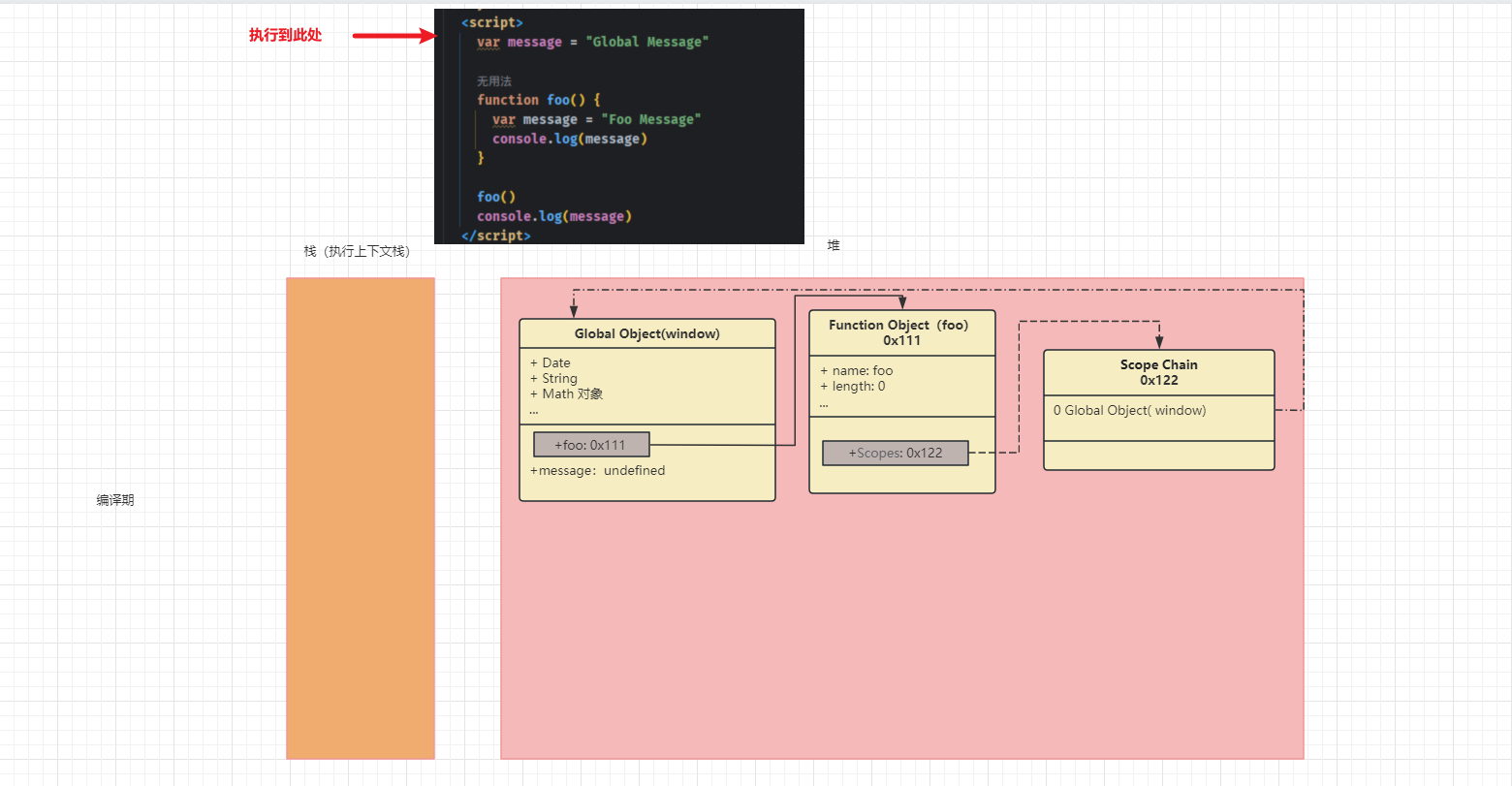This screenshot has height=786, width=1512.
Task: Click the "0 Global Object( window)" entry
Action: (x=1129, y=410)
